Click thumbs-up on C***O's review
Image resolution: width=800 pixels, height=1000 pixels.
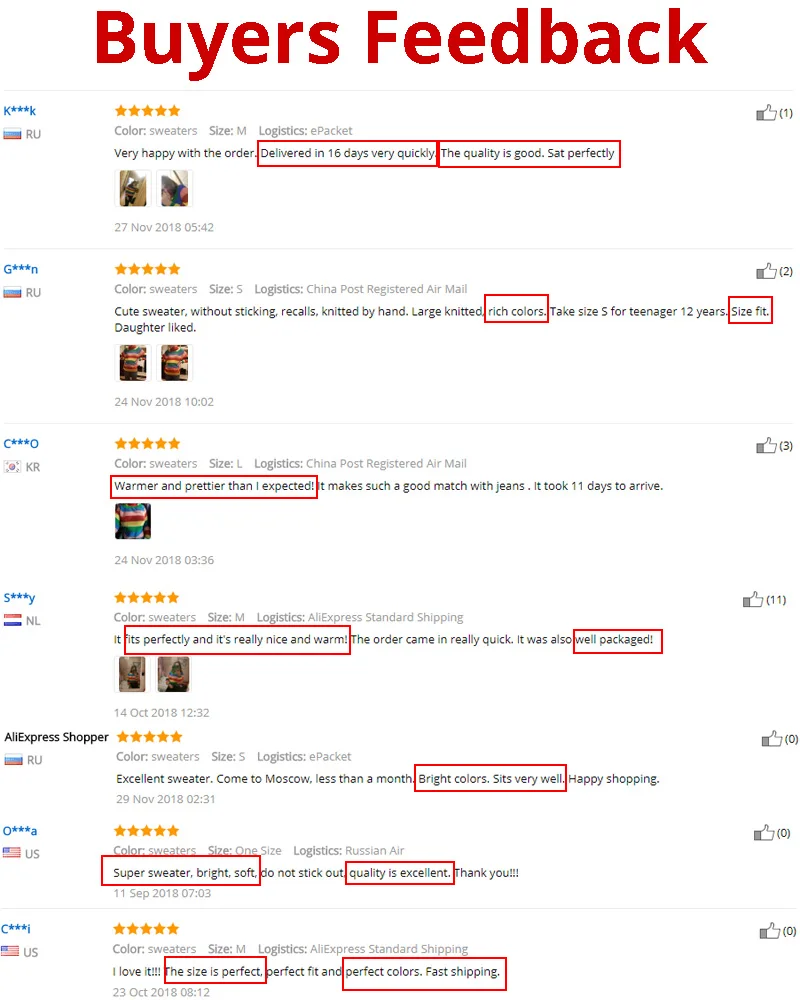[766, 445]
